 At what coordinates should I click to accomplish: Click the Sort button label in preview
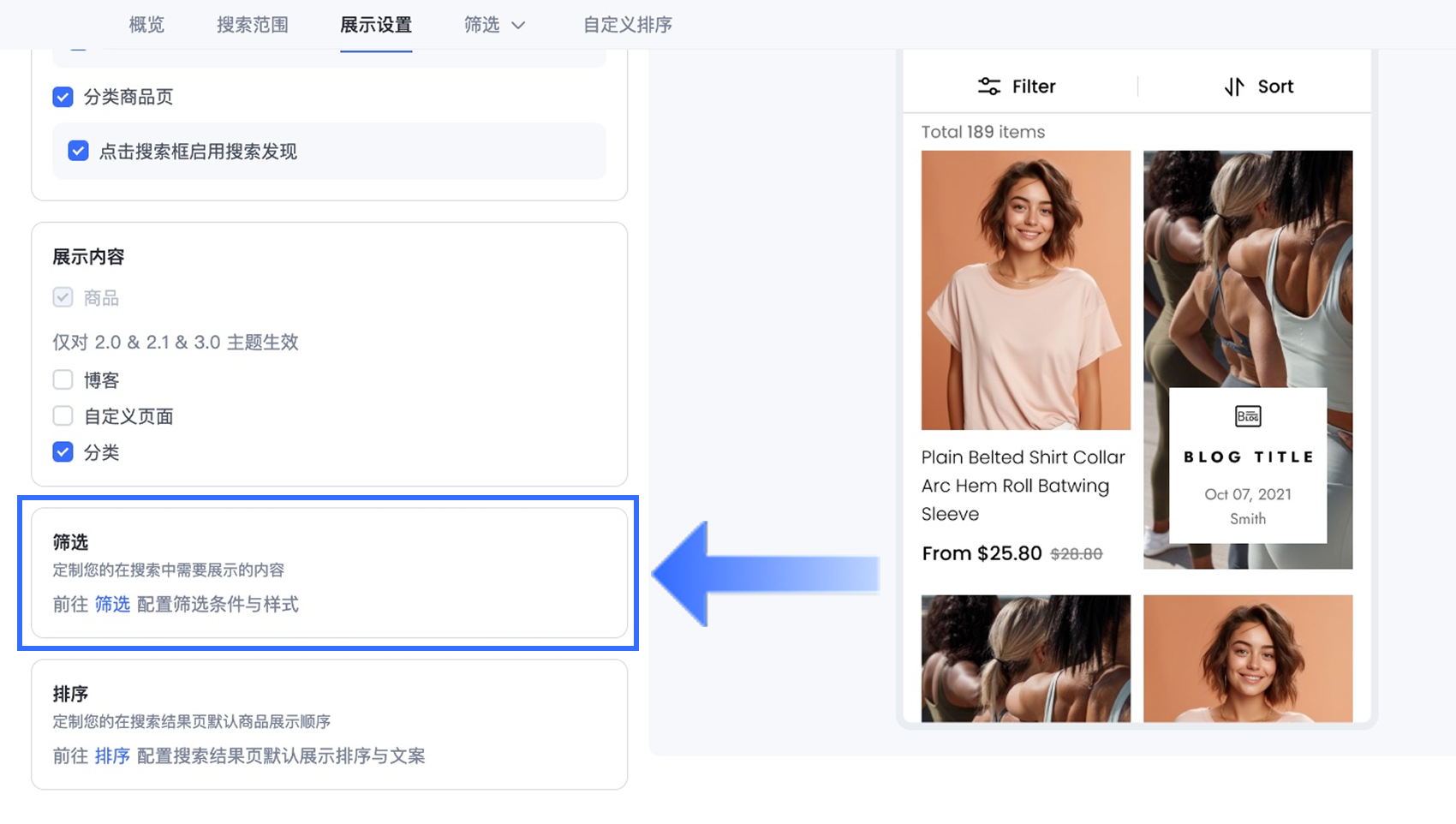coord(1275,87)
